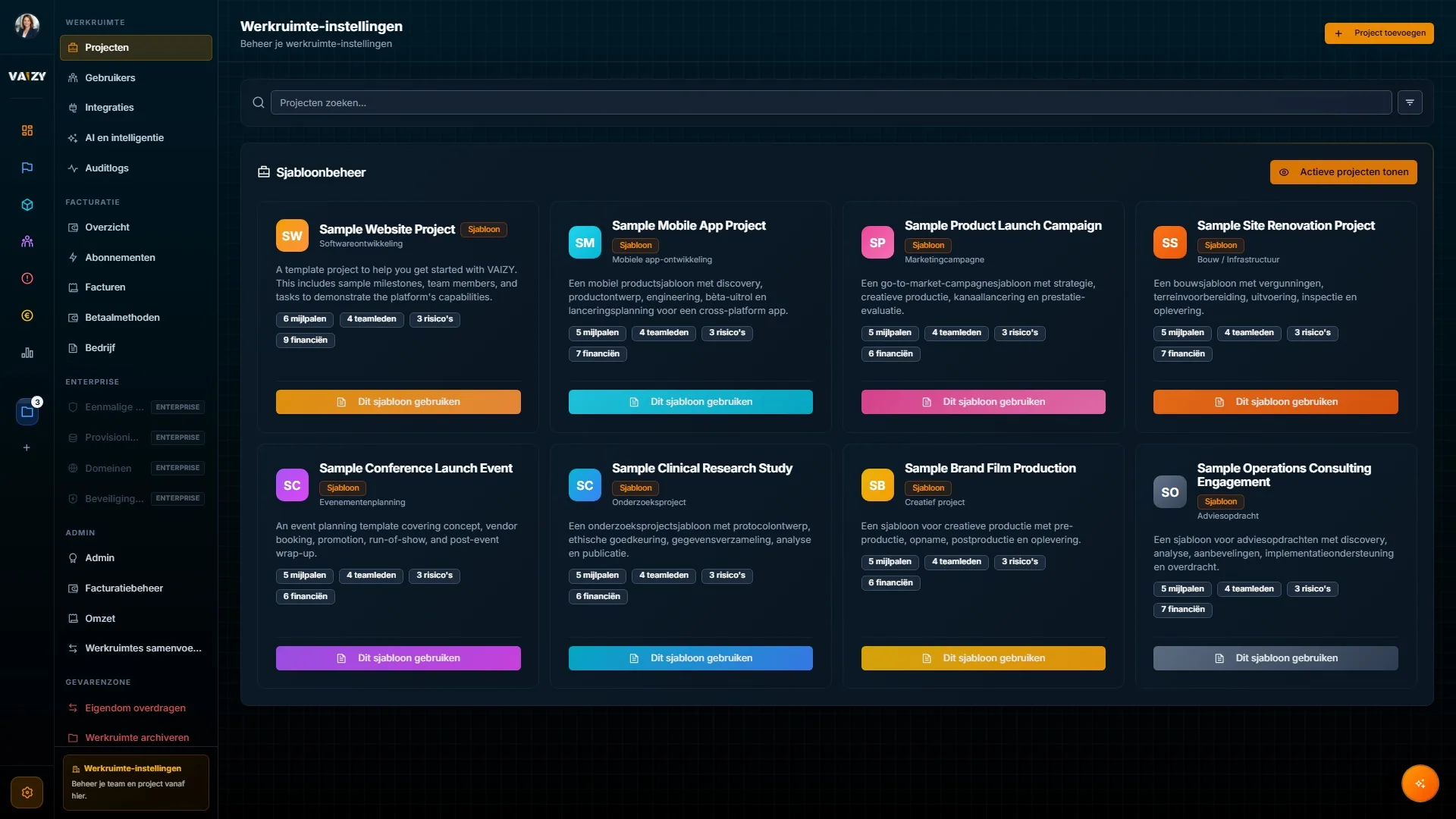Select the cube icon in left rail
1456x819 pixels.
click(27, 205)
